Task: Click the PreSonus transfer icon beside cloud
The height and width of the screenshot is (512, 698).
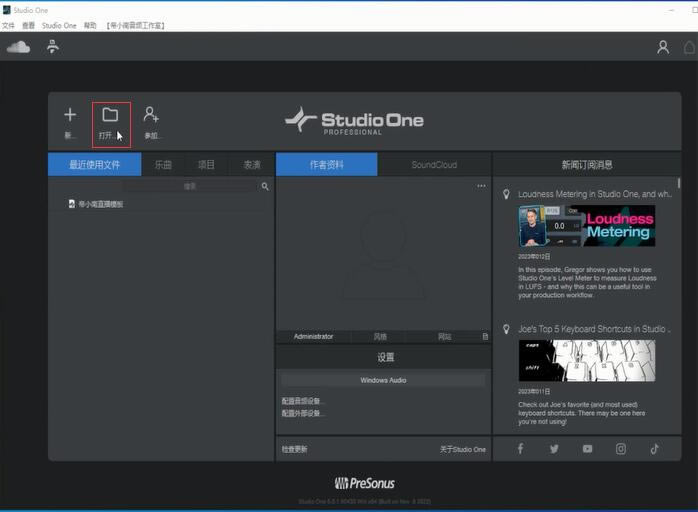Action: point(53,47)
